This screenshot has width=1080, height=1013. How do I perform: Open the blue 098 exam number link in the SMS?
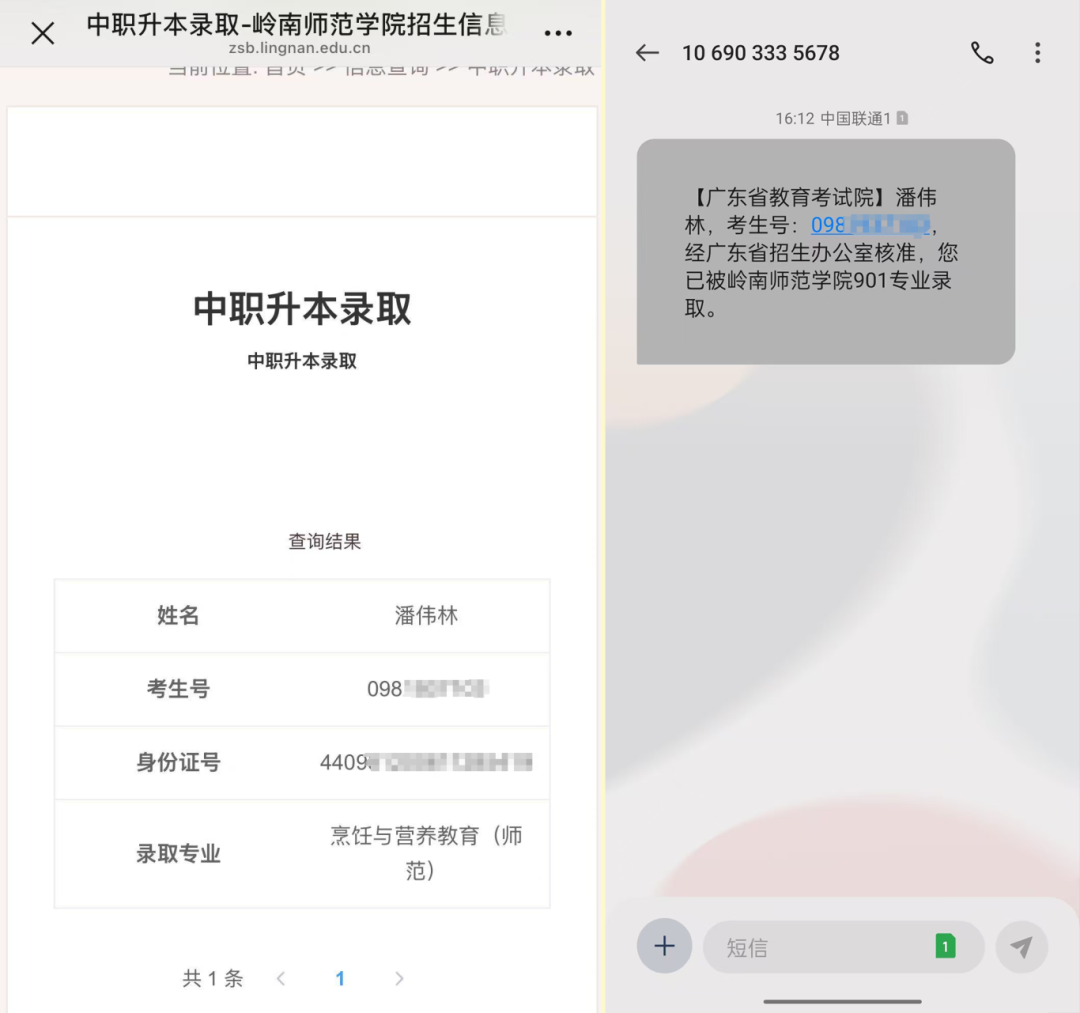[x=870, y=225]
